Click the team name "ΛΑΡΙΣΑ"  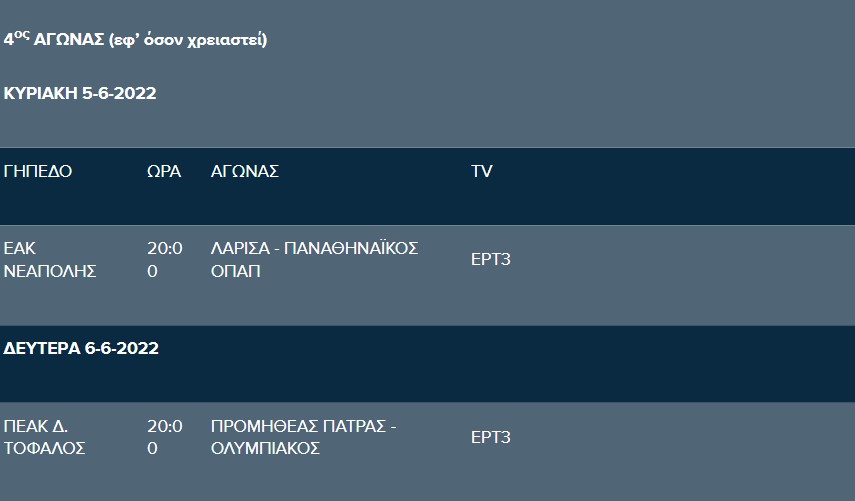tap(239, 248)
